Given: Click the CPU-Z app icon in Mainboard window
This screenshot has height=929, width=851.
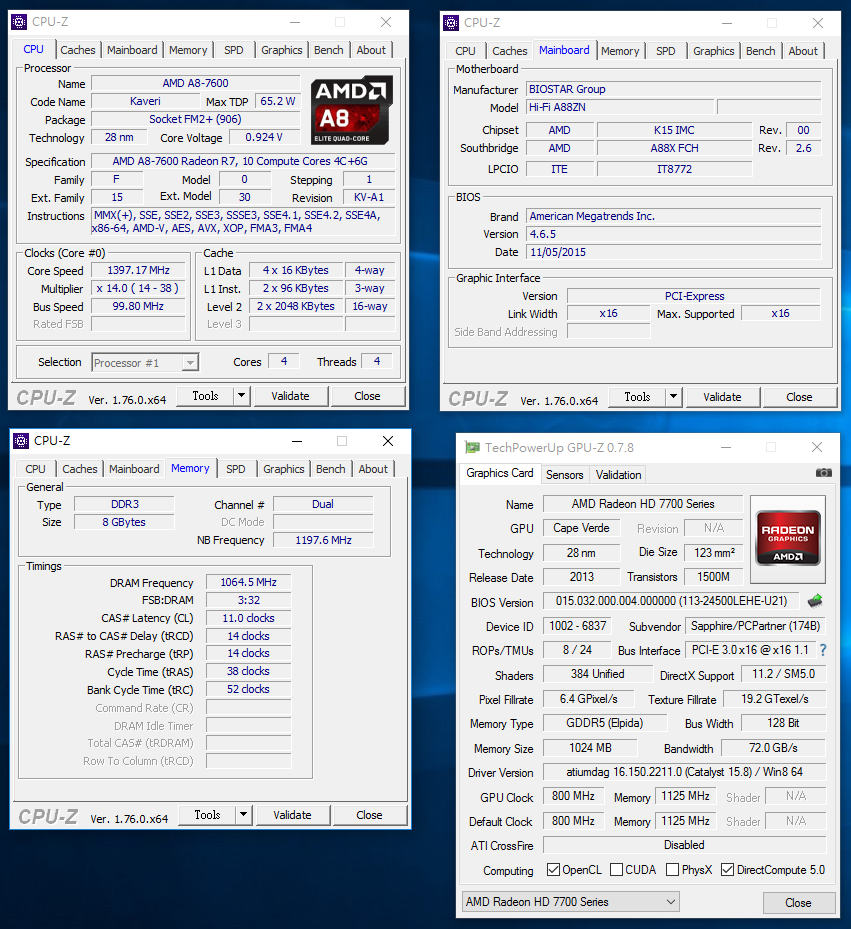Looking at the screenshot, I should (451, 23).
